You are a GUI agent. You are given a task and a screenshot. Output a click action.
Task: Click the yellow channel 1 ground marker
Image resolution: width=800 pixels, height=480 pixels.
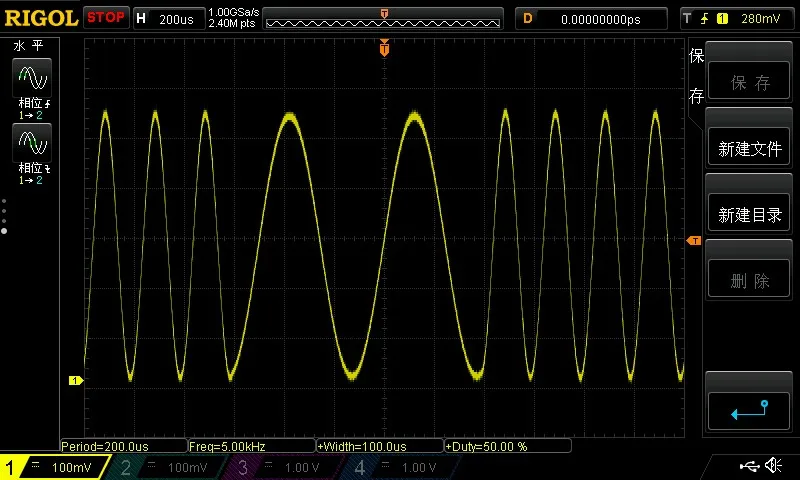[x=76, y=380]
